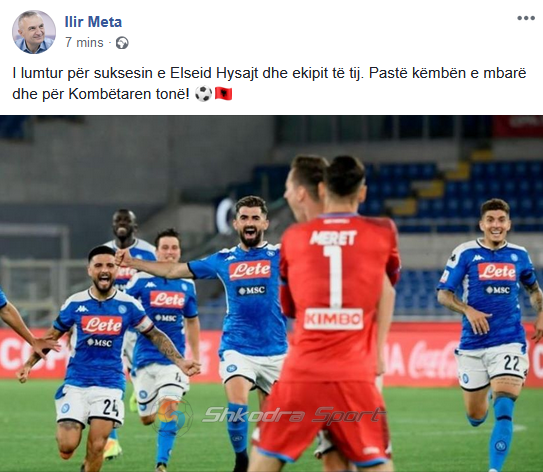Image resolution: width=543 pixels, height=472 pixels.
Task: Click the number 24 on the white shorts
Action: coord(110,408)
